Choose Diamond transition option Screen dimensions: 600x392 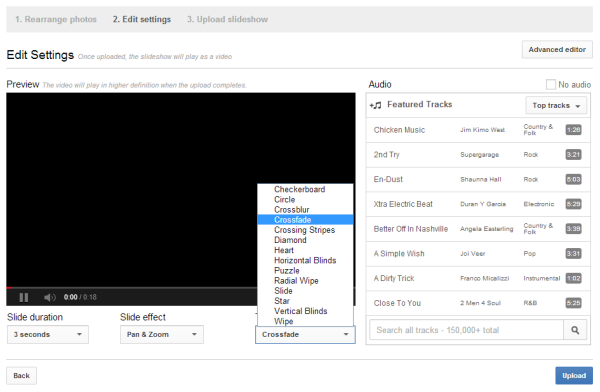[305, 240]
